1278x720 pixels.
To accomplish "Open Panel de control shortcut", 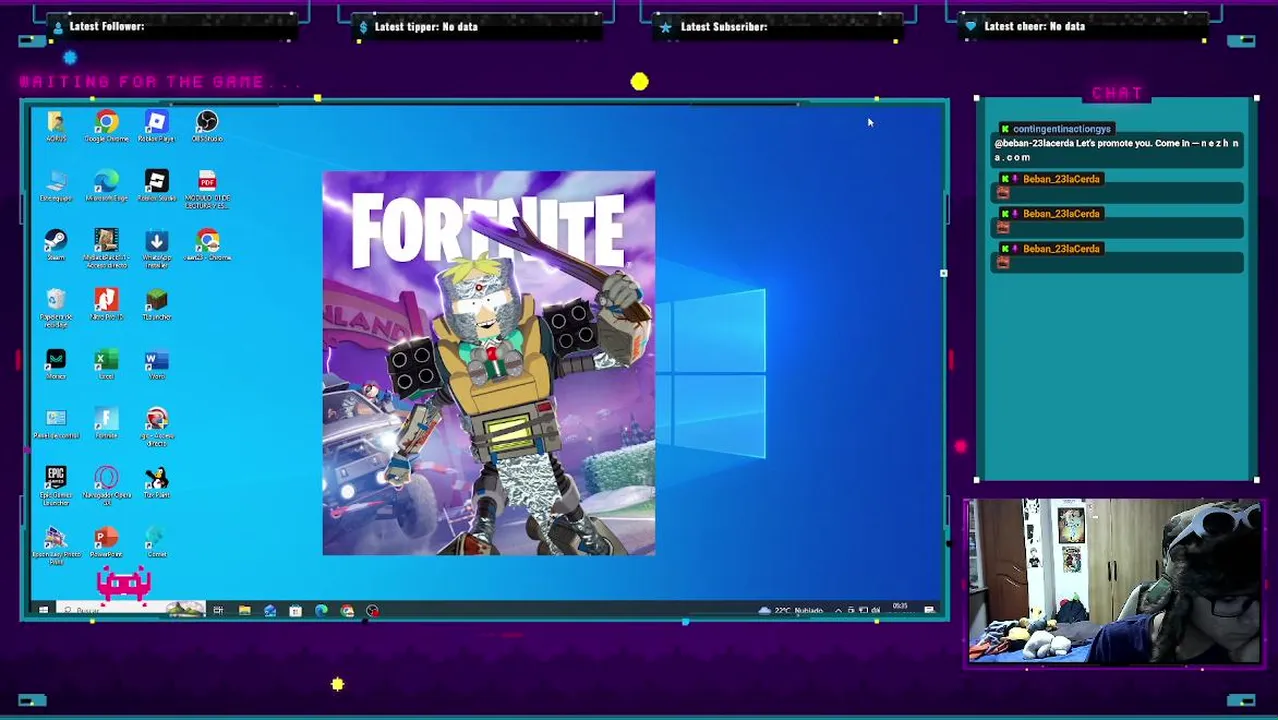I will [56, 423].
